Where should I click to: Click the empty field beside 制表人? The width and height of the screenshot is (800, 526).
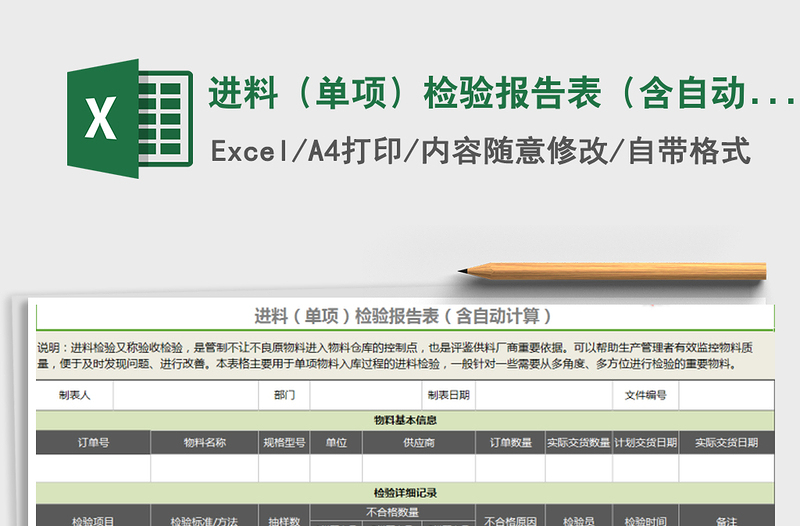pyautogui.click(x=186, y=395)
